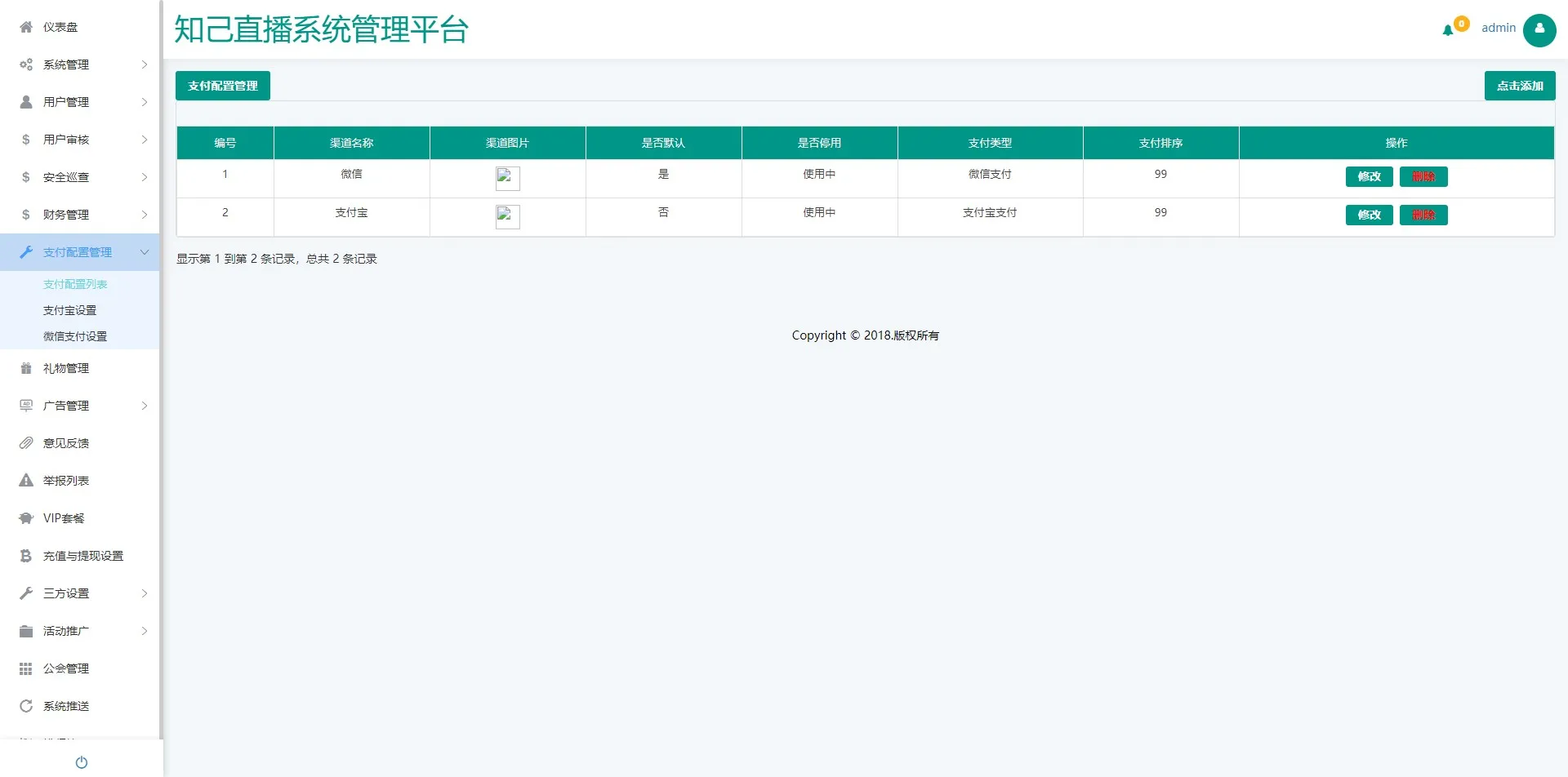
Task: Select 微信支付设置 in the sidebar
Action: (x=75, y=336)
